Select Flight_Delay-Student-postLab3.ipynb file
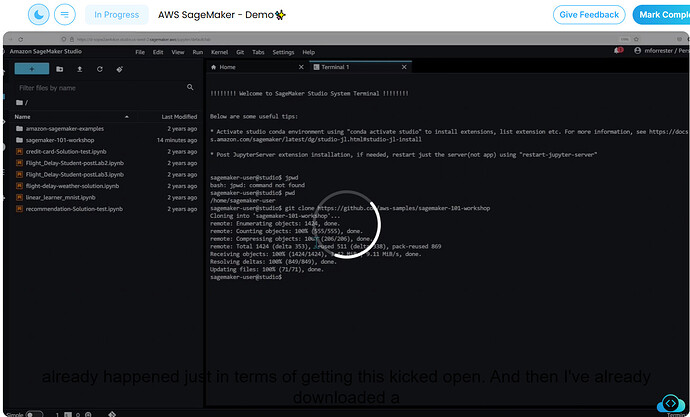 click(74, 174)
